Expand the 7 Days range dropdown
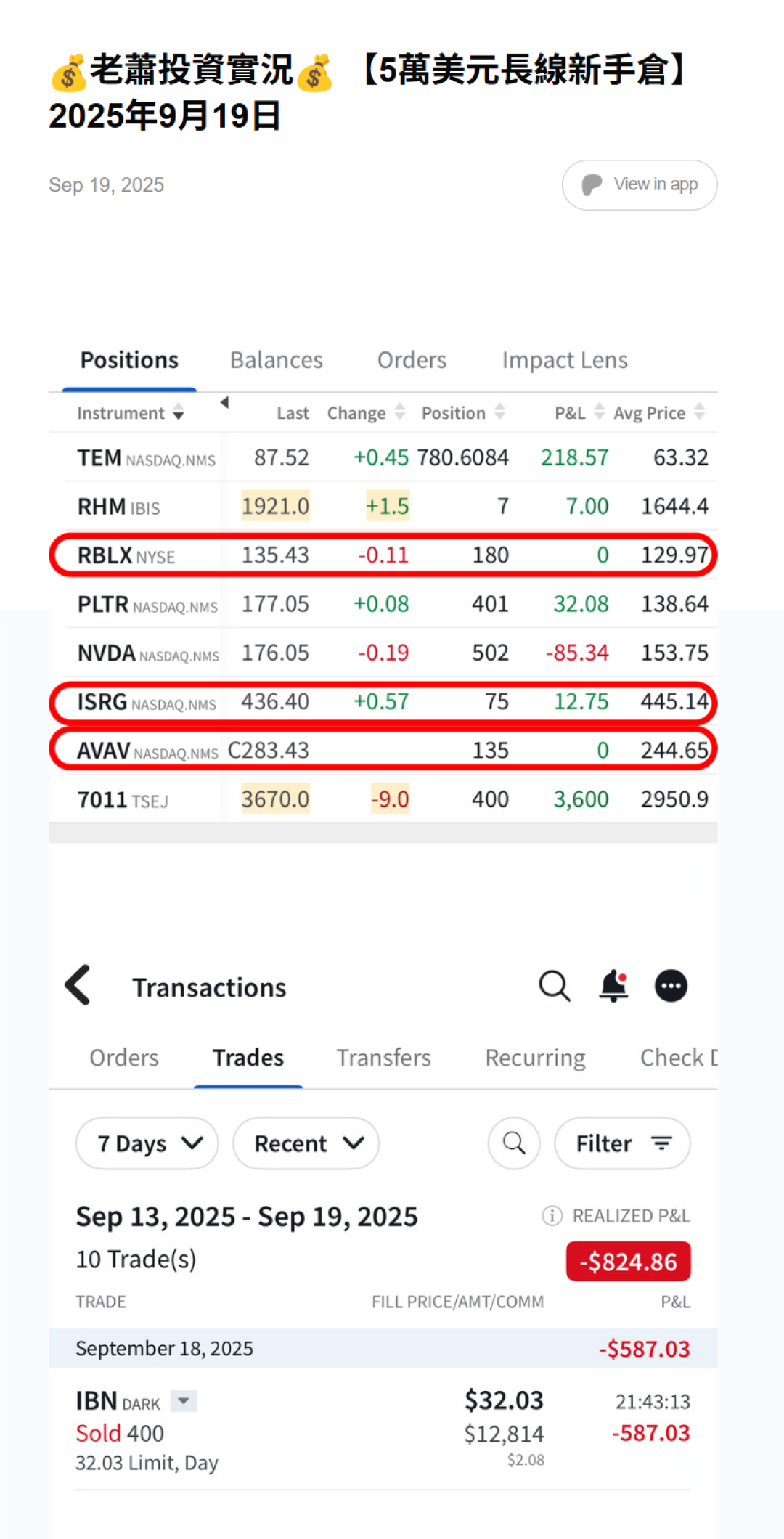This screenshot has width=784, height=1539. pyautogui.click(x=147, y=1143)
